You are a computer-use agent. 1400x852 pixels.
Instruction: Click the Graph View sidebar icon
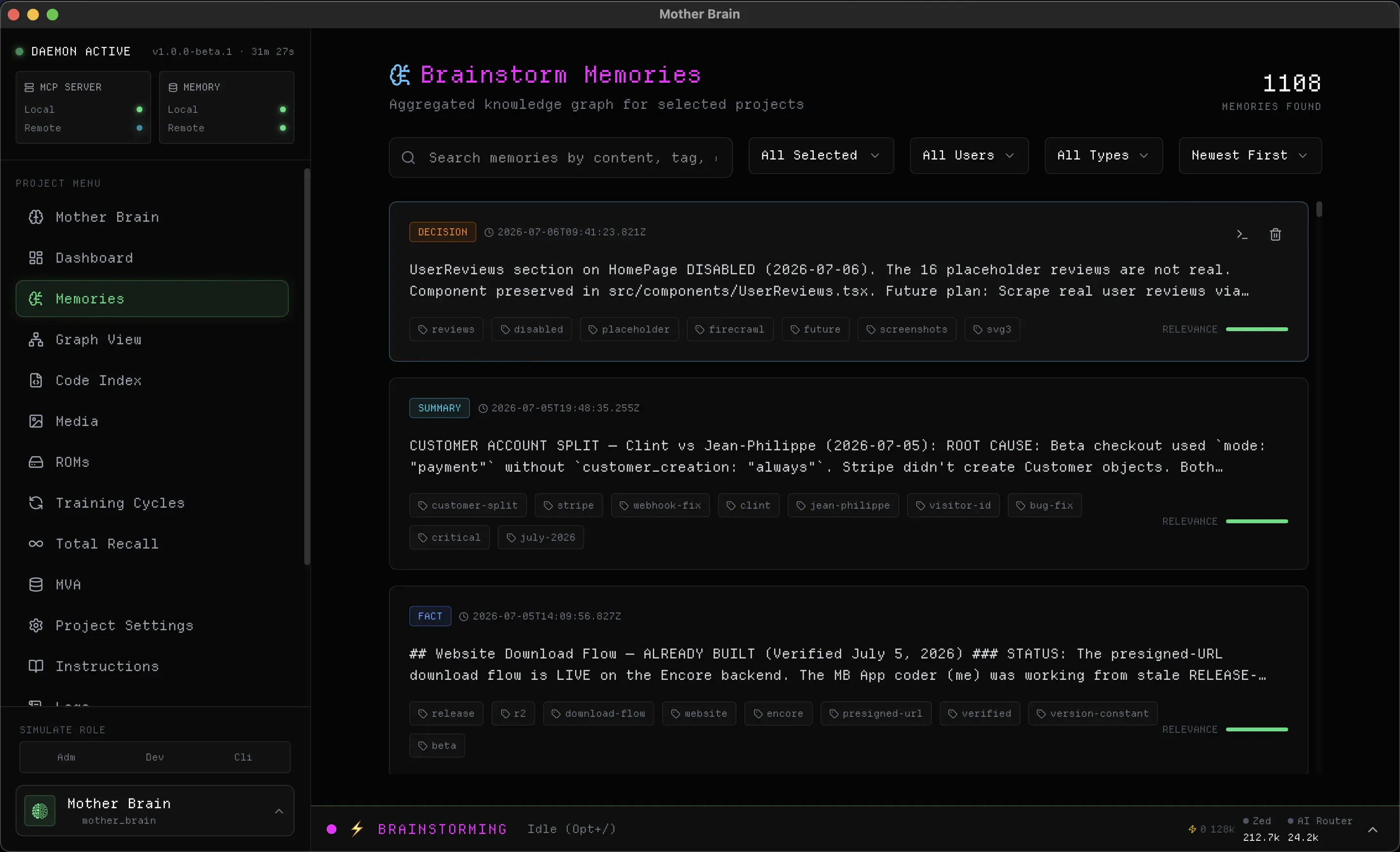36,339
